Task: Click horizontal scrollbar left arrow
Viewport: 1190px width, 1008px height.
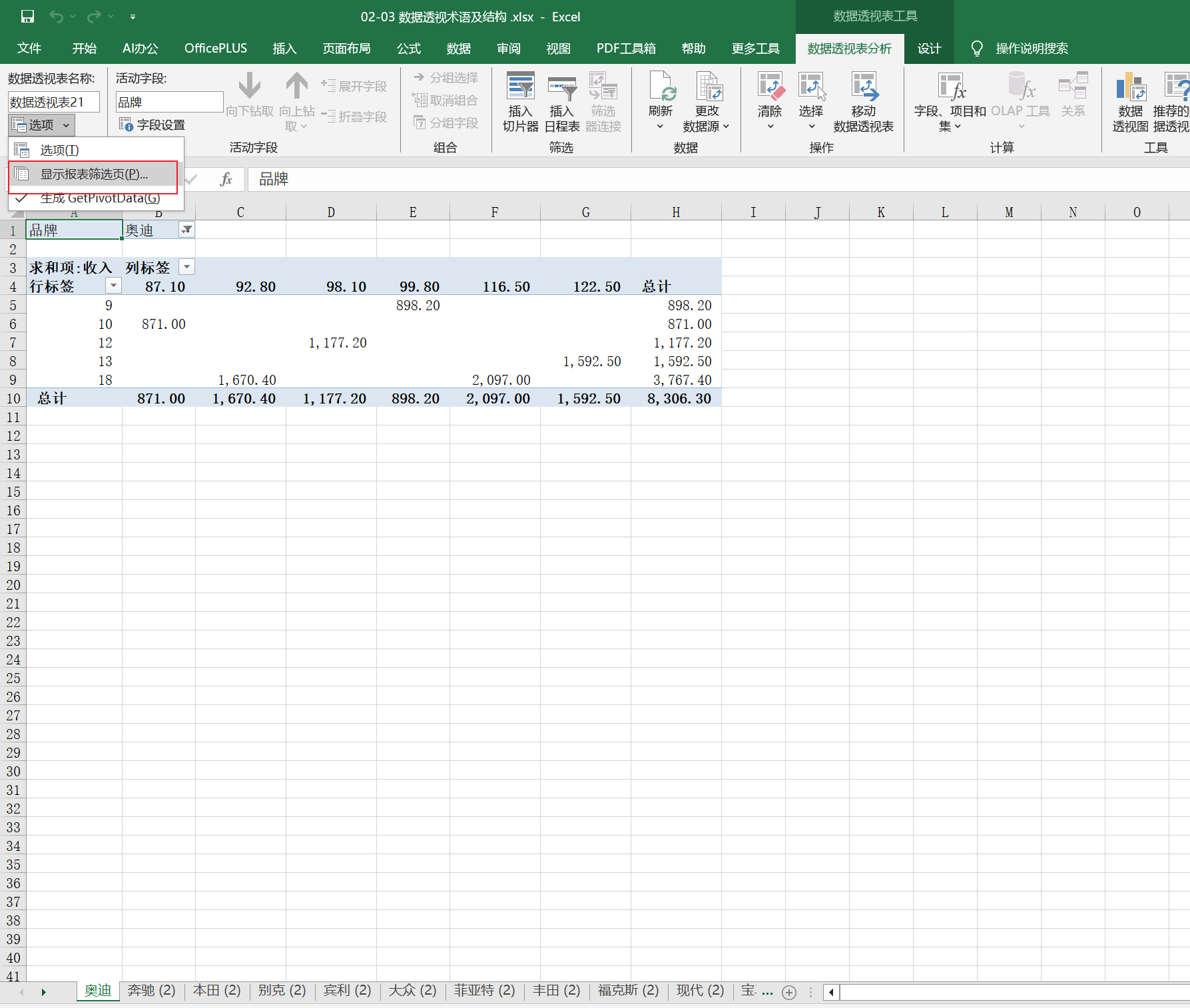Action: click(831, 992)
